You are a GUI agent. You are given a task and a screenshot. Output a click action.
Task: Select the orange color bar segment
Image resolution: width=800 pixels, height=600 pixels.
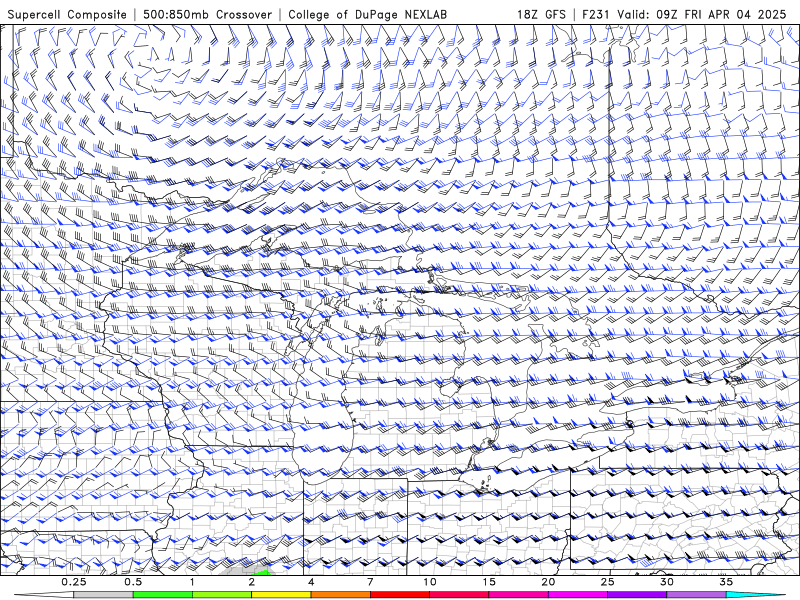(340, 595)
